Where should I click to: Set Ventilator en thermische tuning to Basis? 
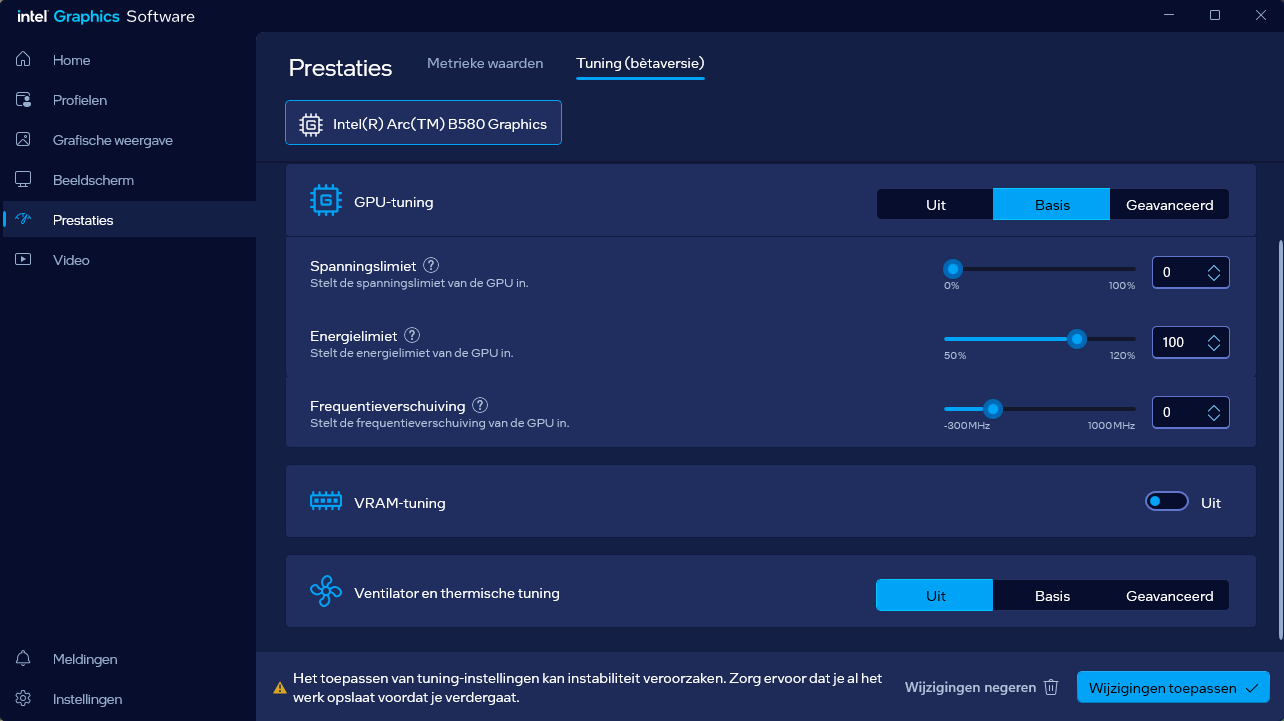[x=1052, y=596]
